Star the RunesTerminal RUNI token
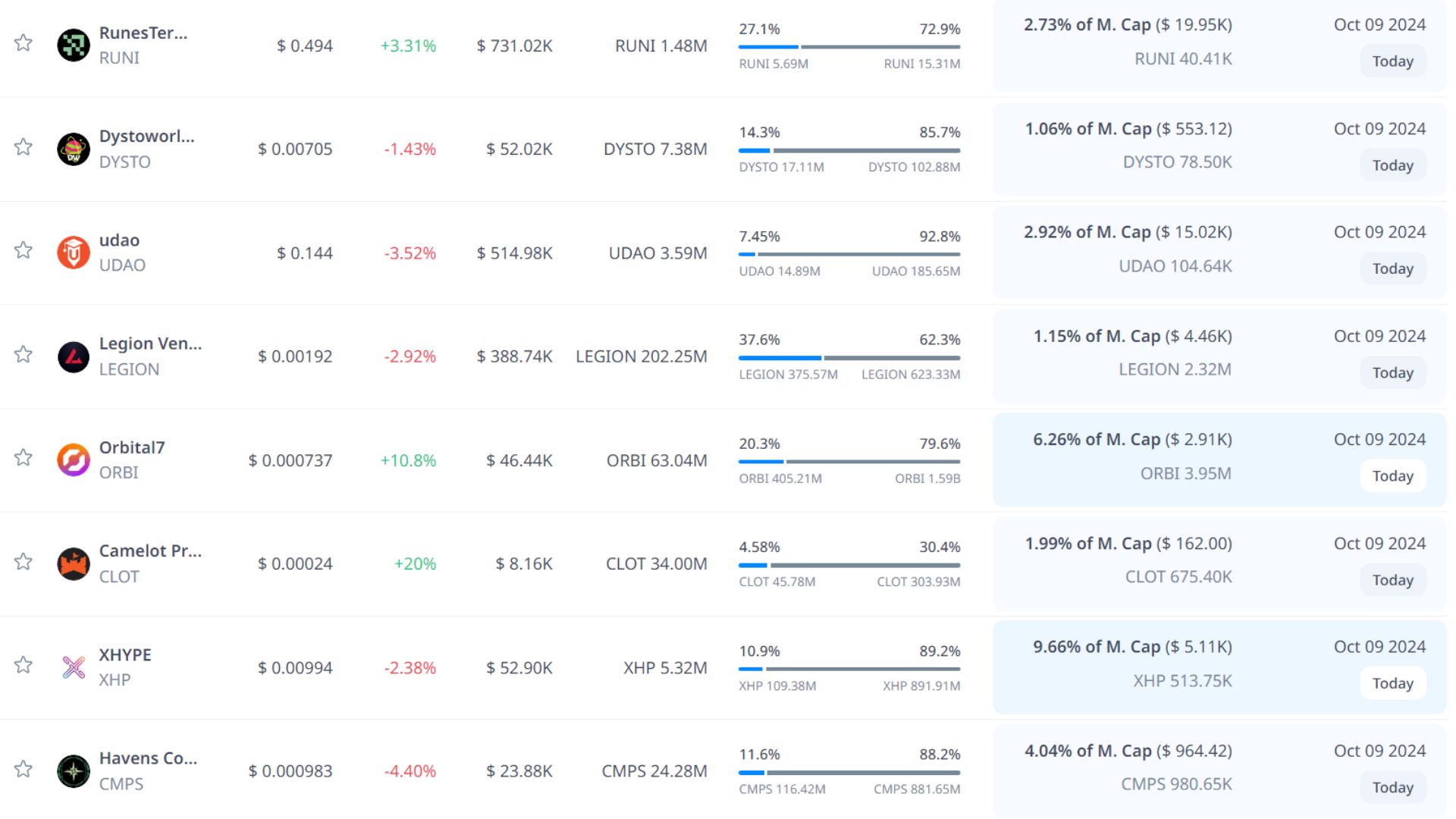 (24, 42)
